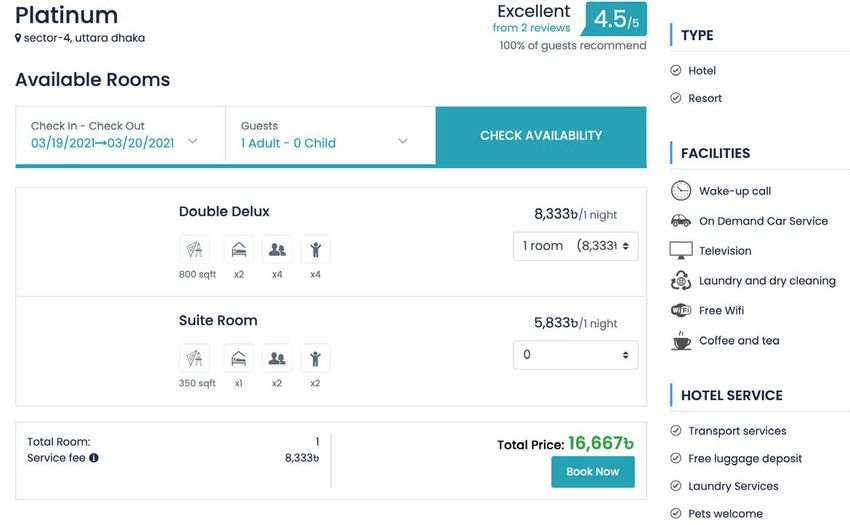Screen dimensions: 850x525
Task: Expand the Guests selector dropdown
Action: pos(331,135)
